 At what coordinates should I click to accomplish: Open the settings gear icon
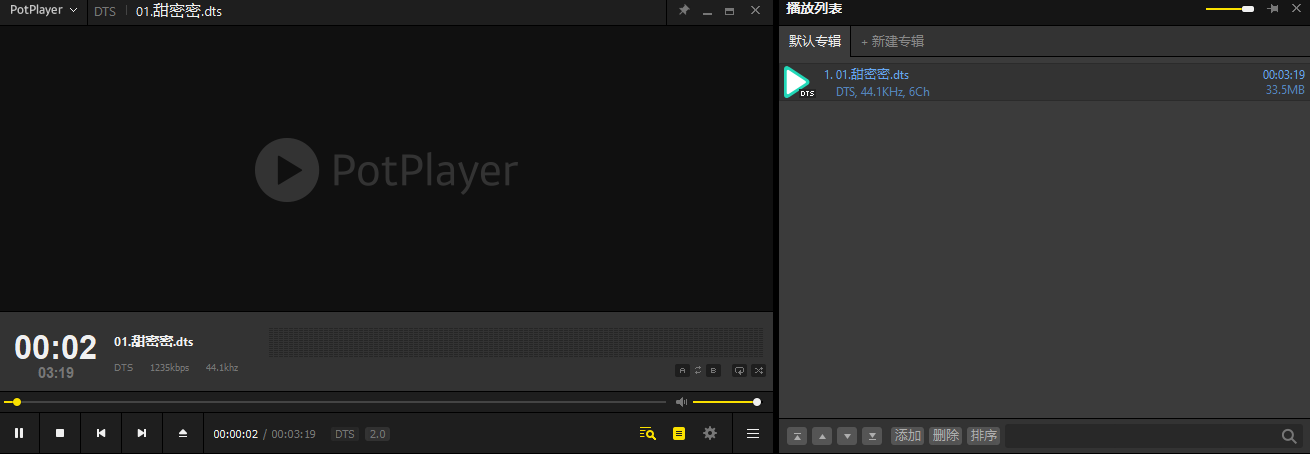pos(710,433)
